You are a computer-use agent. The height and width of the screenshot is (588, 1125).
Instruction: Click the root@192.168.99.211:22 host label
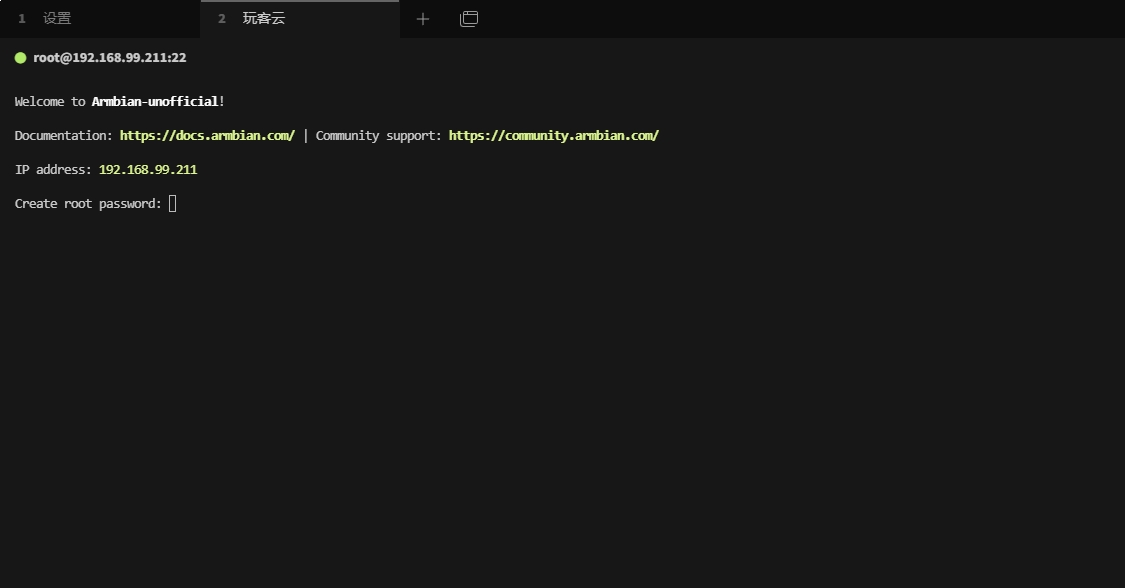point(110,58)
